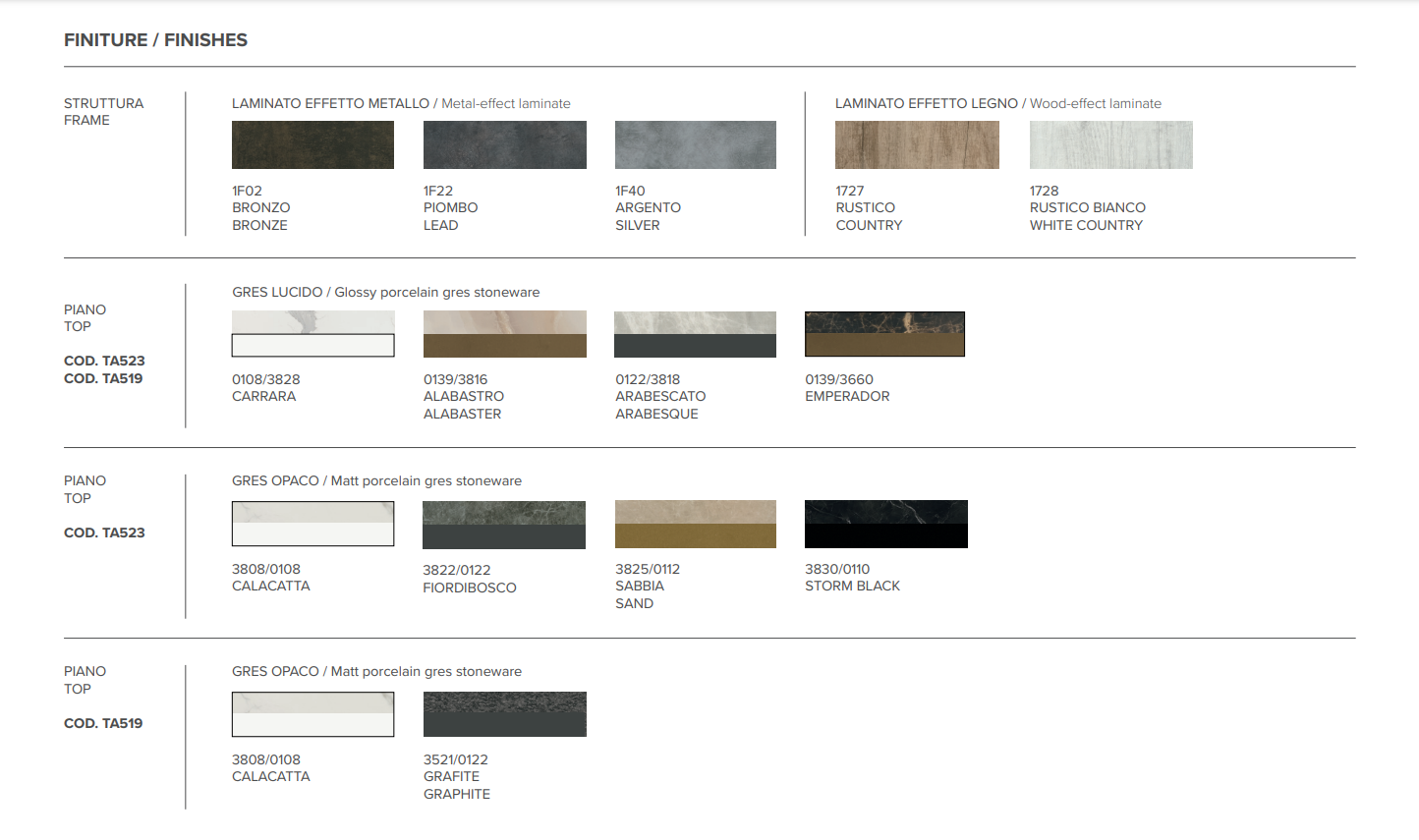Click the Storm Black matt swatch
Viewport: 1419px width, 840px height.
click(x=885, y=524)
